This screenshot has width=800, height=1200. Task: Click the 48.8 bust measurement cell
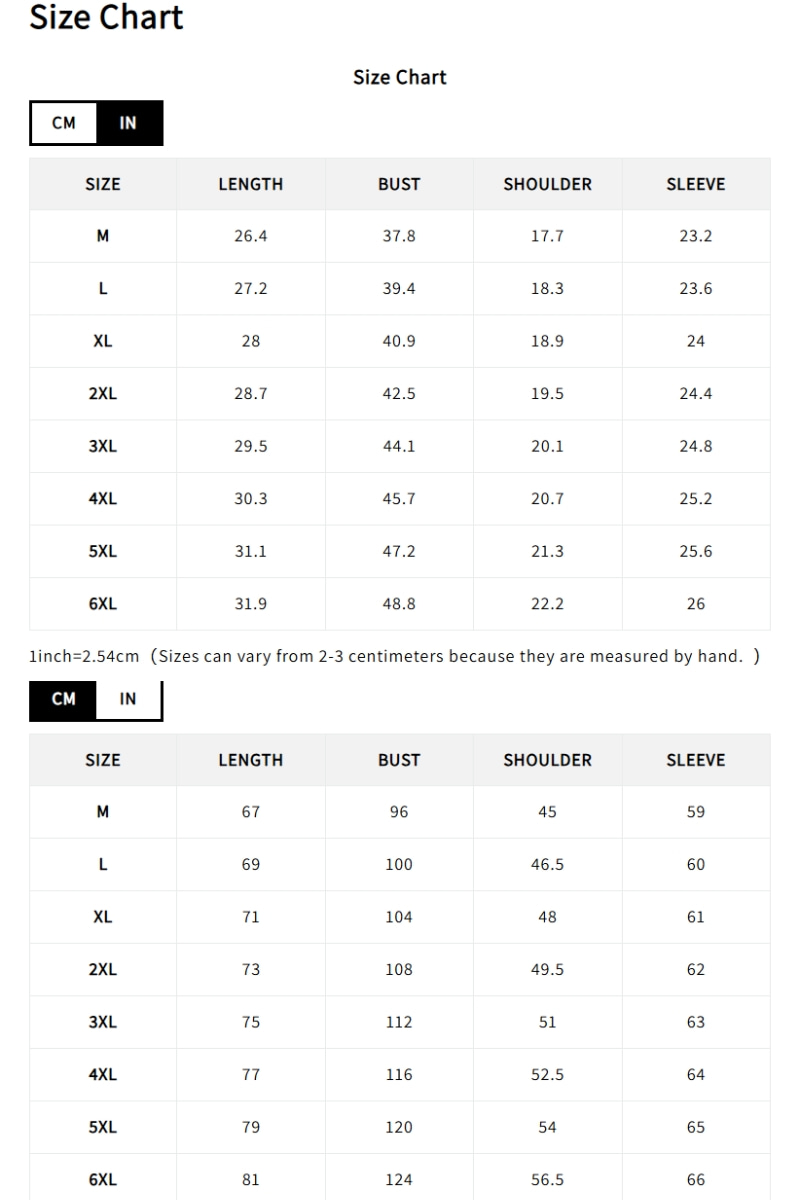399,604
